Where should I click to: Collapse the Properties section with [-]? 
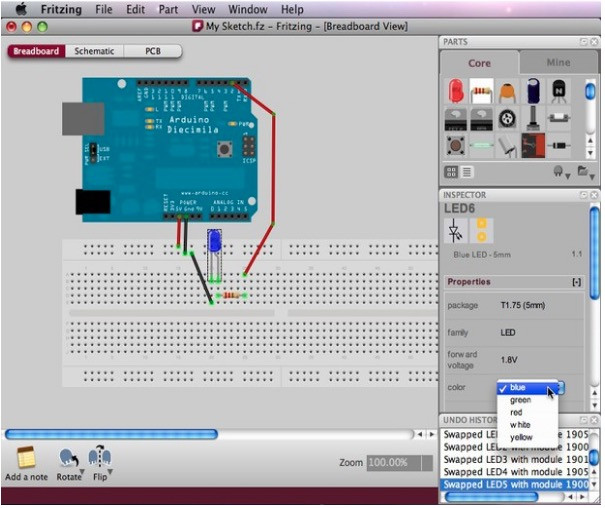(576, 282)
